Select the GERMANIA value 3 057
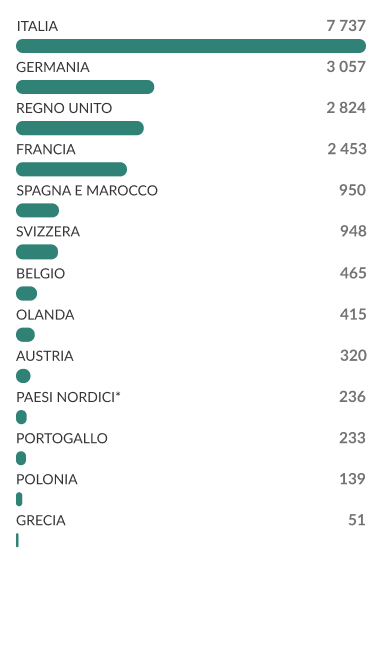The width and height of the screenshot is (380, 670). [346, 67]
